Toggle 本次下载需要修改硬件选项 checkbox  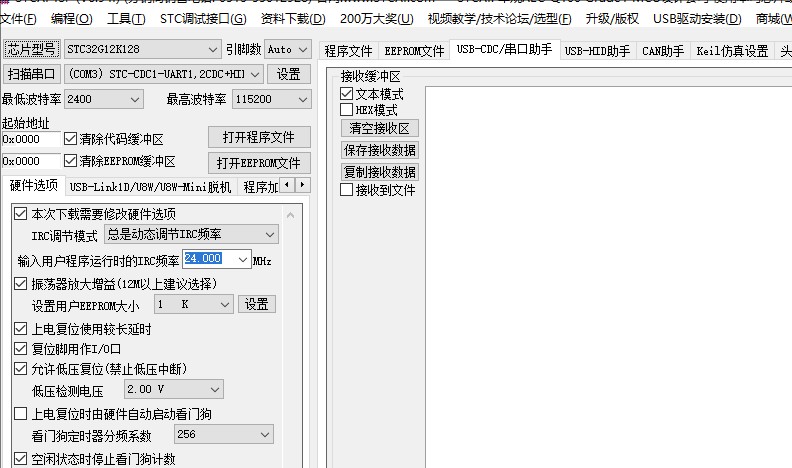pos(20,214)
